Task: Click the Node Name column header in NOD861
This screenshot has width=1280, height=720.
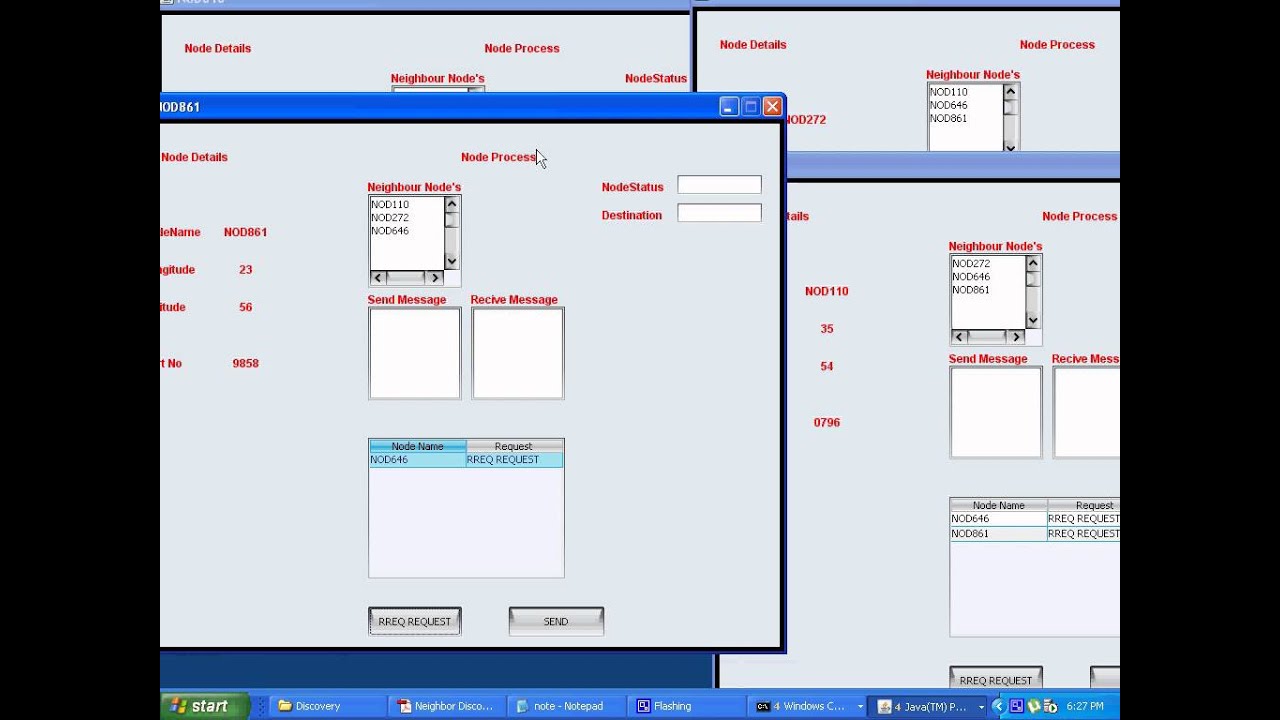Action: pos(417,446)
